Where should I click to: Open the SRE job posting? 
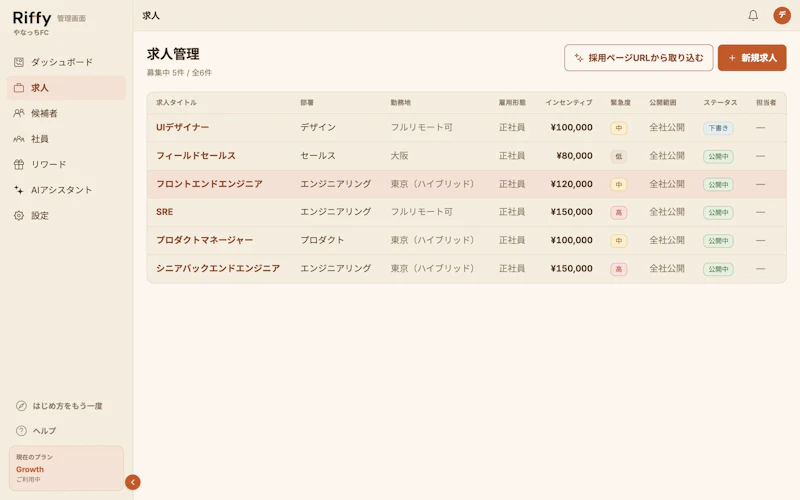[x=164, y=212]
